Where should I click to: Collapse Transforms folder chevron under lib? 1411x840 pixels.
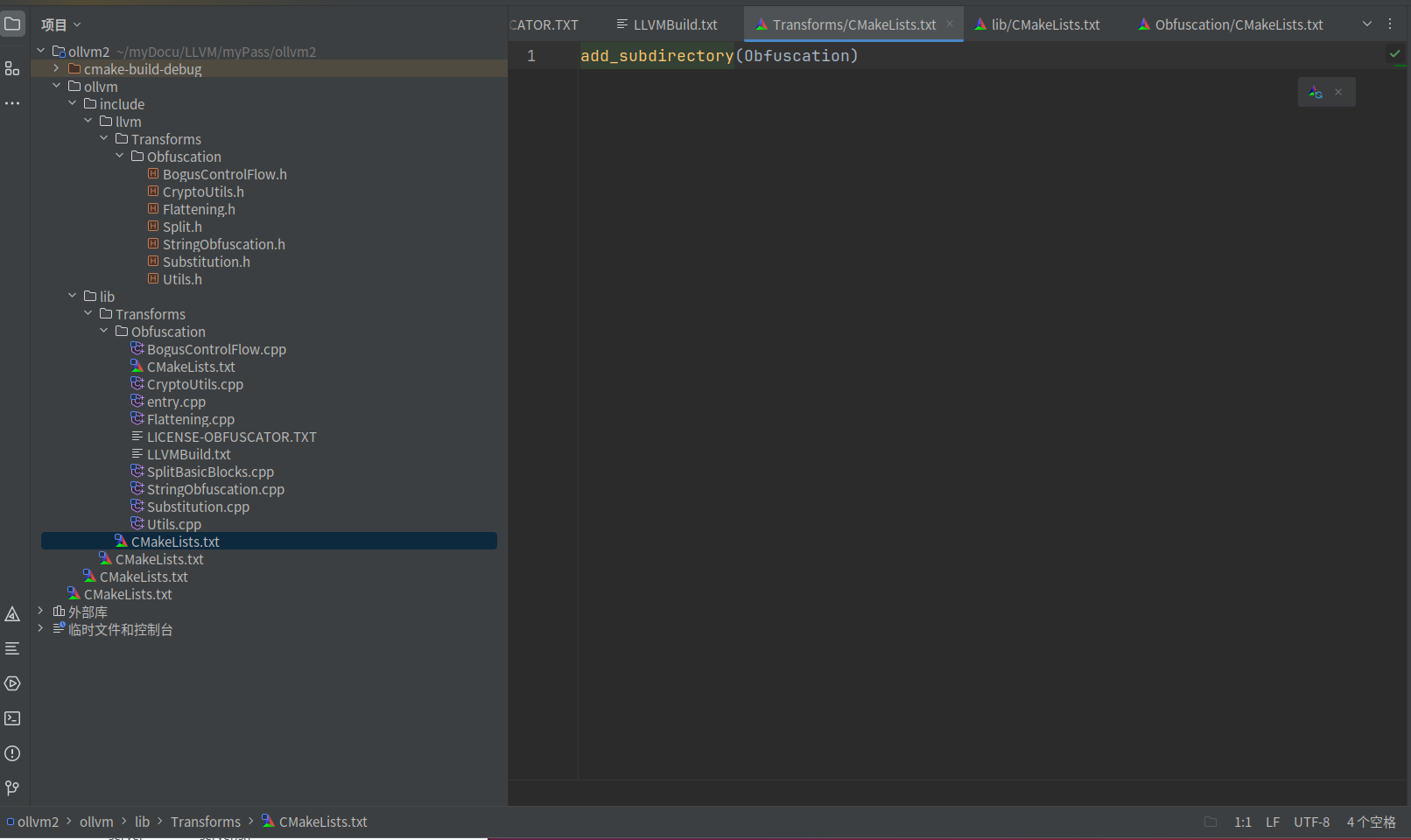88,313
